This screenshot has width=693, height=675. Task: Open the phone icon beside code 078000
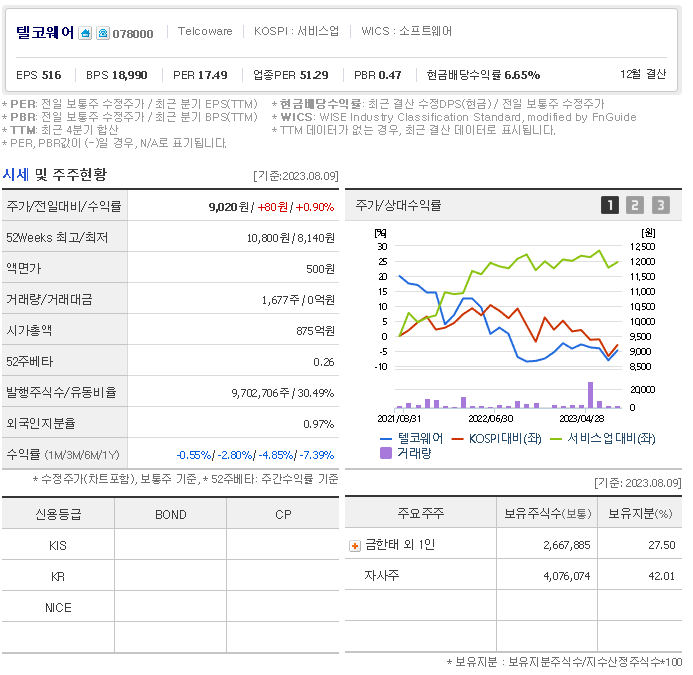point(103,33)
